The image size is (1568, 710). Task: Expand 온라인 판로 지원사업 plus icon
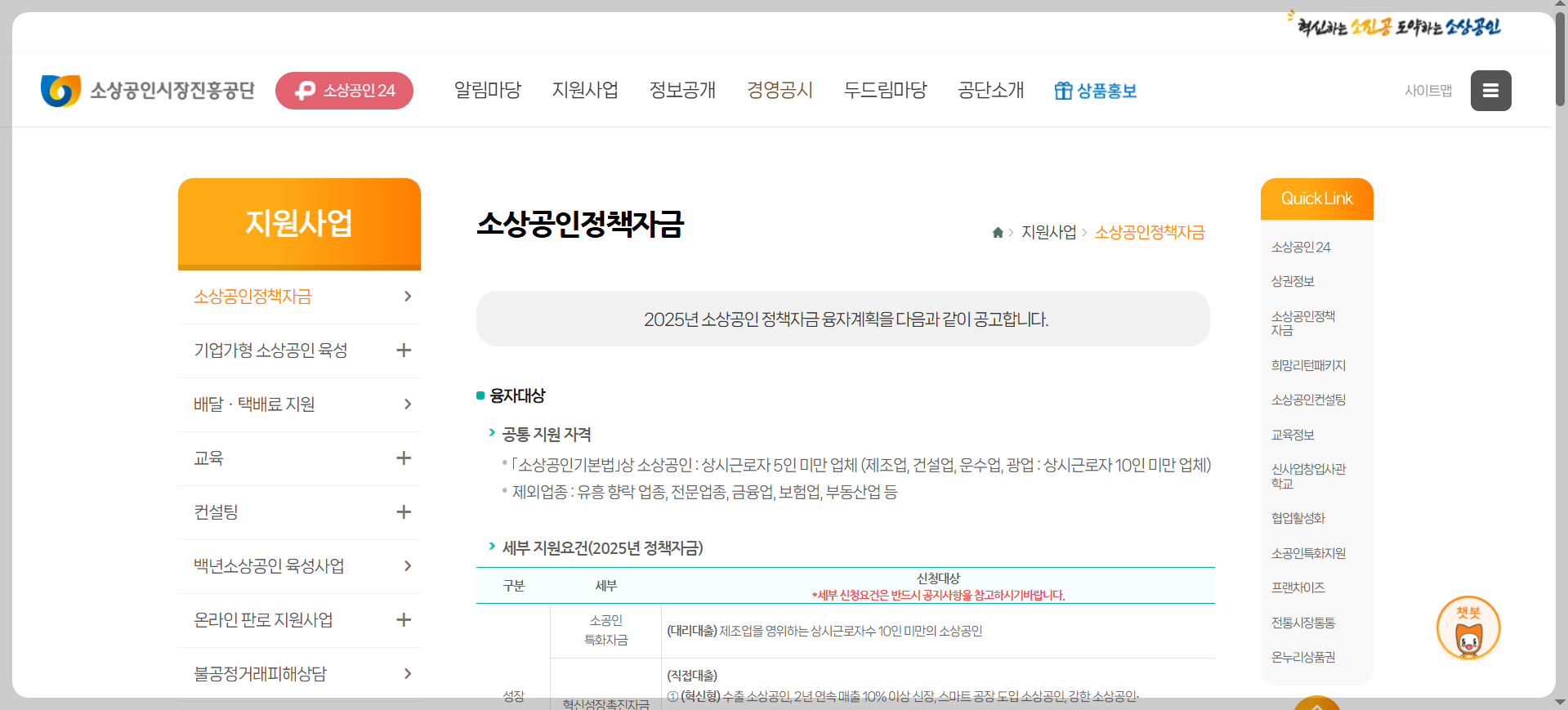(404, 620)
